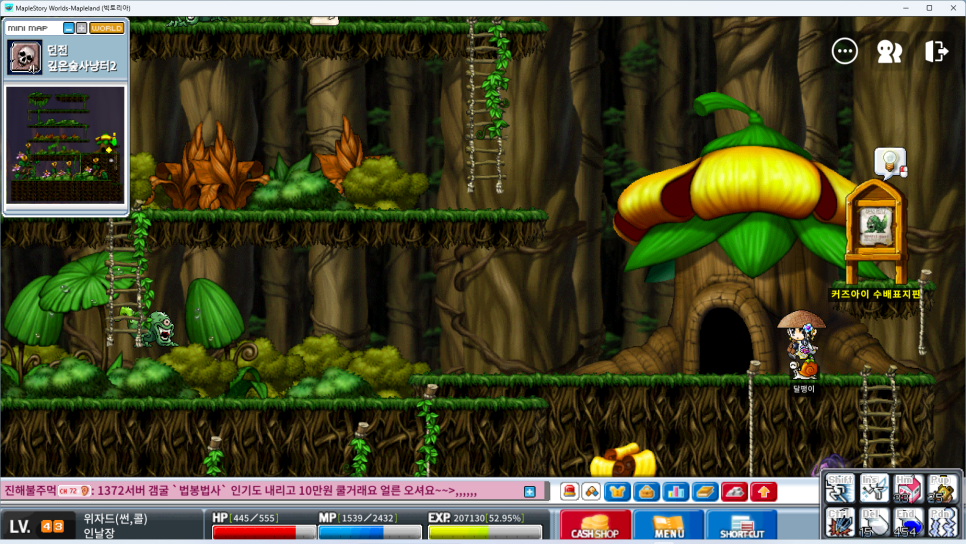The width and height of the screenshot is (966, 544).
Task: Expand the chat log with plus button
Action: 529,492
